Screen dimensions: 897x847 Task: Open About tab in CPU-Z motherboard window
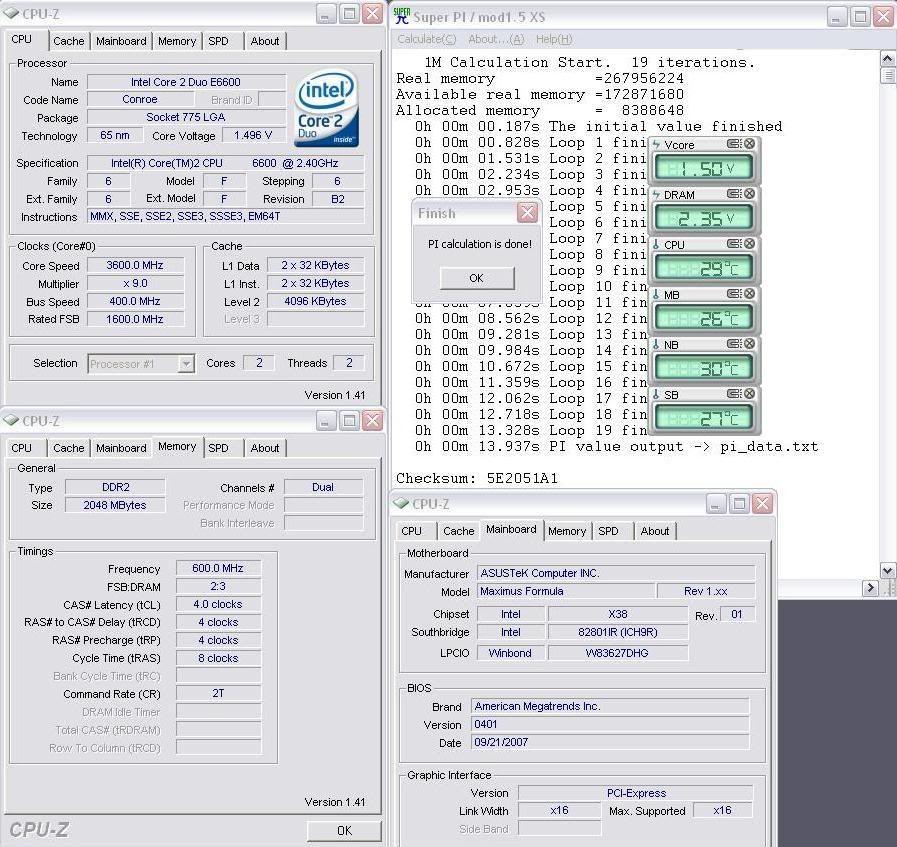click(x=655, y=531)
